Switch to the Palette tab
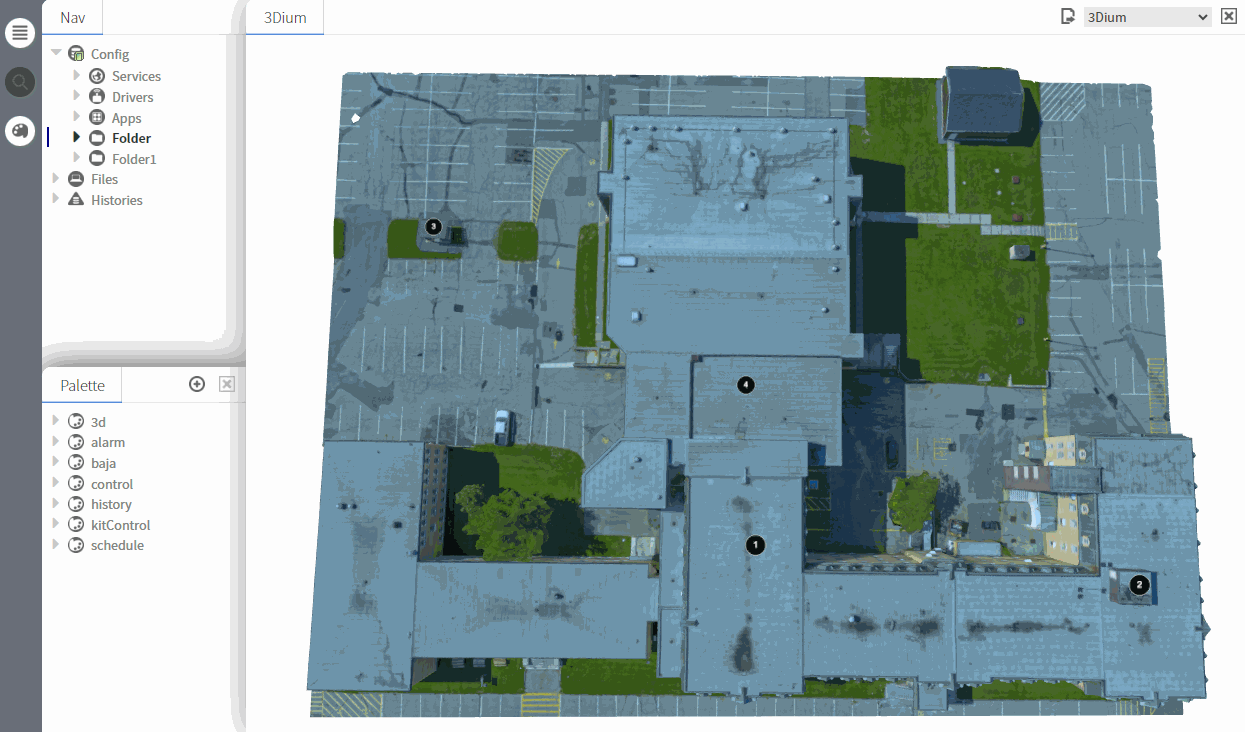This screenshot has height=732, width=1245. [x=82, y=385]
